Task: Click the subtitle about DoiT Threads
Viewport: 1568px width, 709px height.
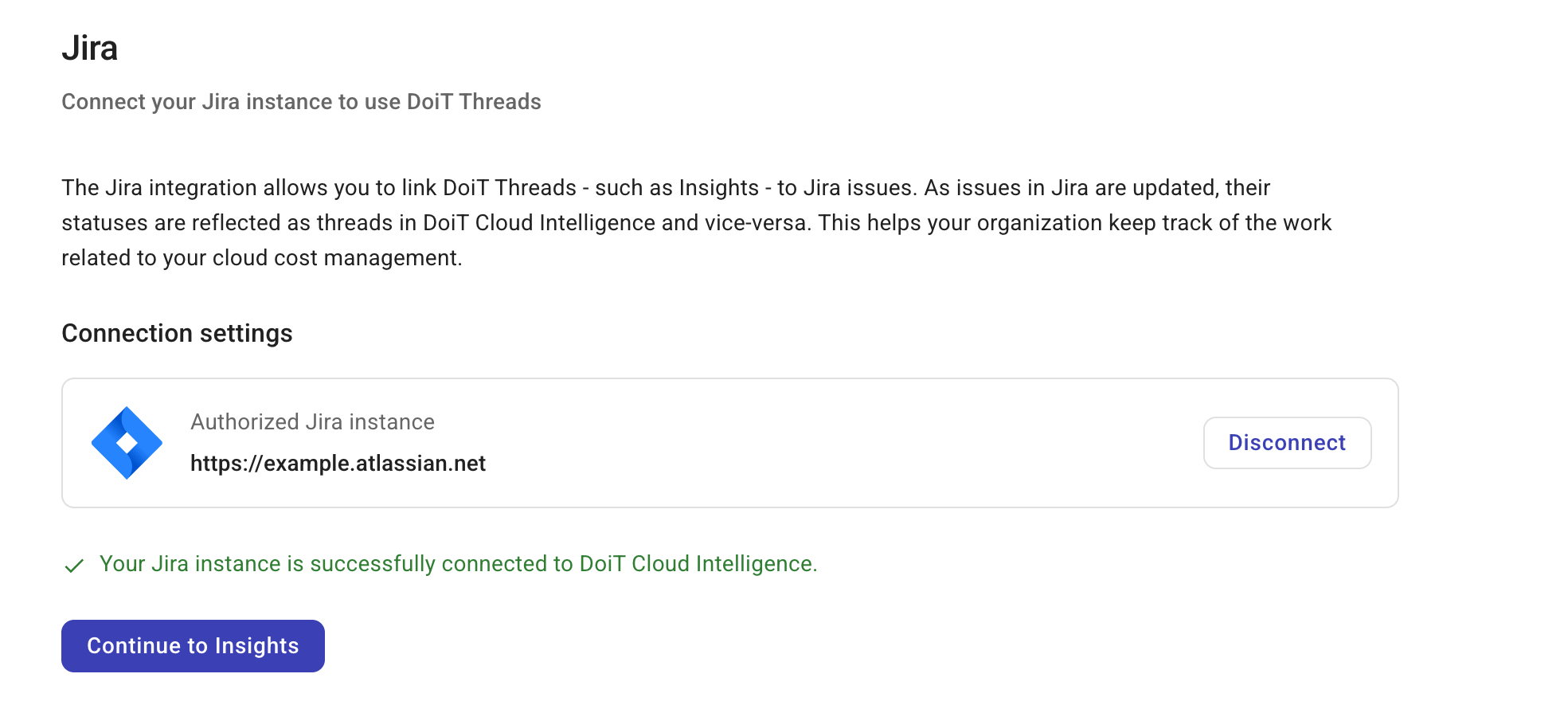Action: click(x=301, y=101)
